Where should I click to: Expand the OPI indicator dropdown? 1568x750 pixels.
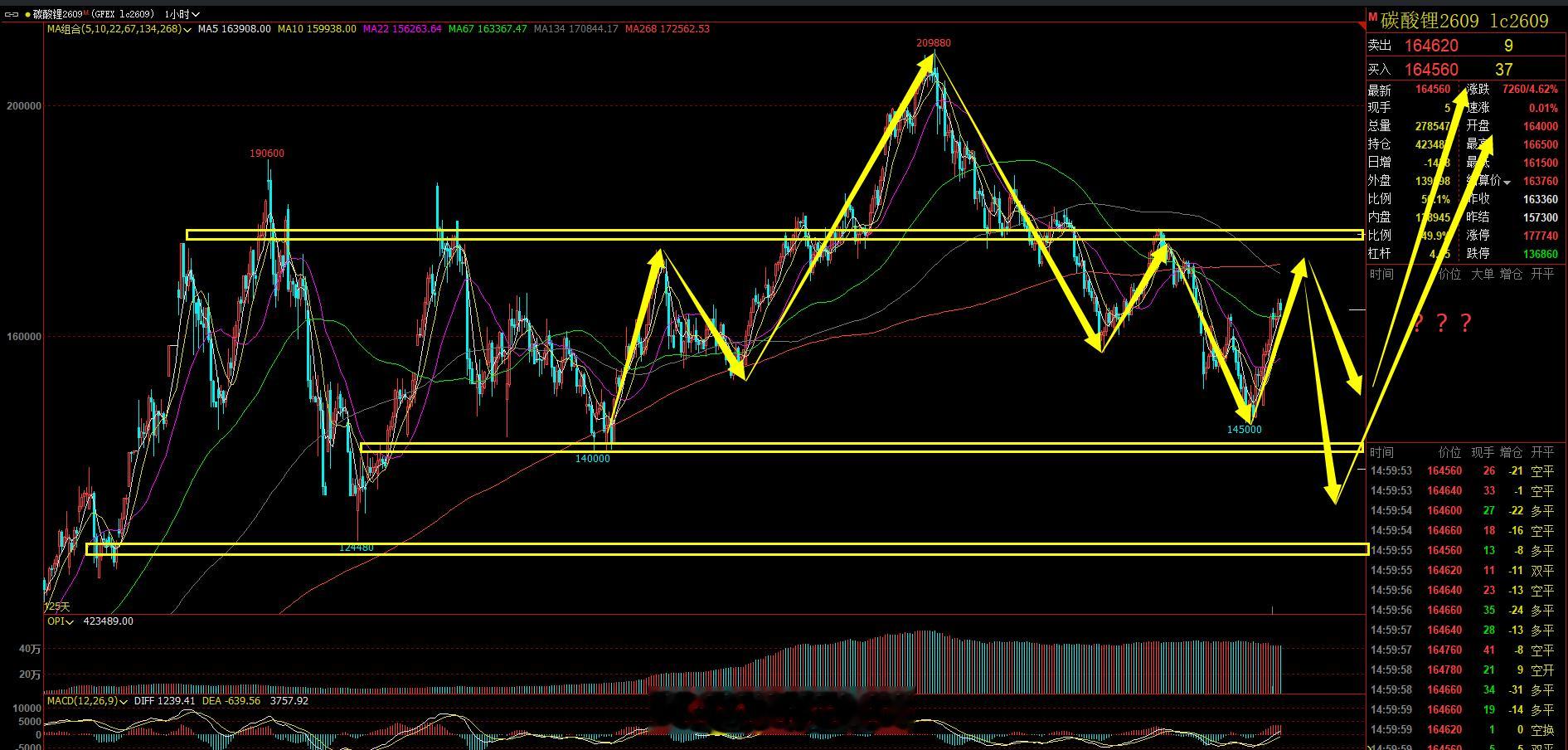(61, 621)
